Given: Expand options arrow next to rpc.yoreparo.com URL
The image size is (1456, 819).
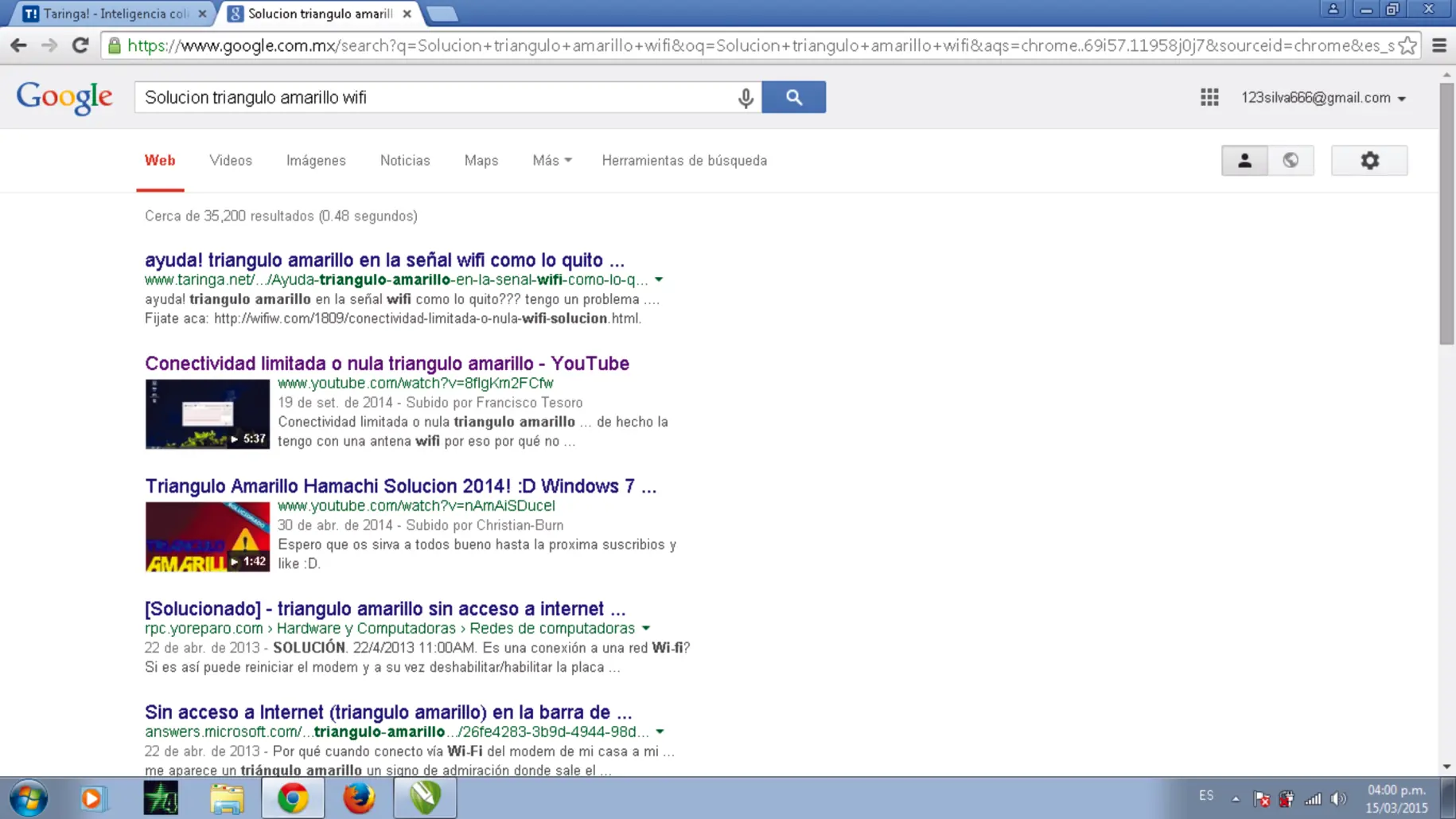Looking at the screenshot, I should [x=646, y=628].
